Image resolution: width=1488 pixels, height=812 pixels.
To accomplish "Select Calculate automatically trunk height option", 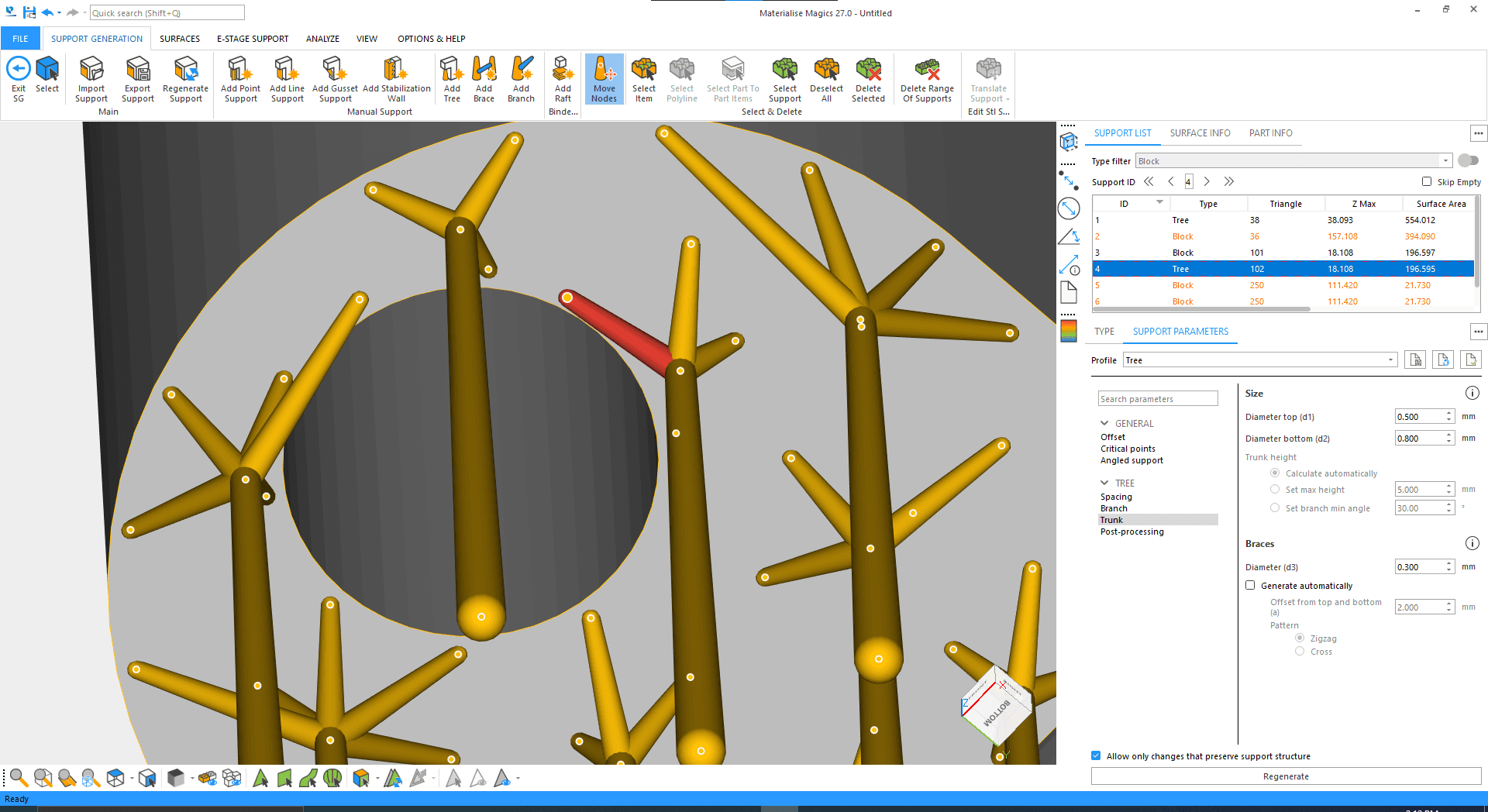I will click(1275, 473).
